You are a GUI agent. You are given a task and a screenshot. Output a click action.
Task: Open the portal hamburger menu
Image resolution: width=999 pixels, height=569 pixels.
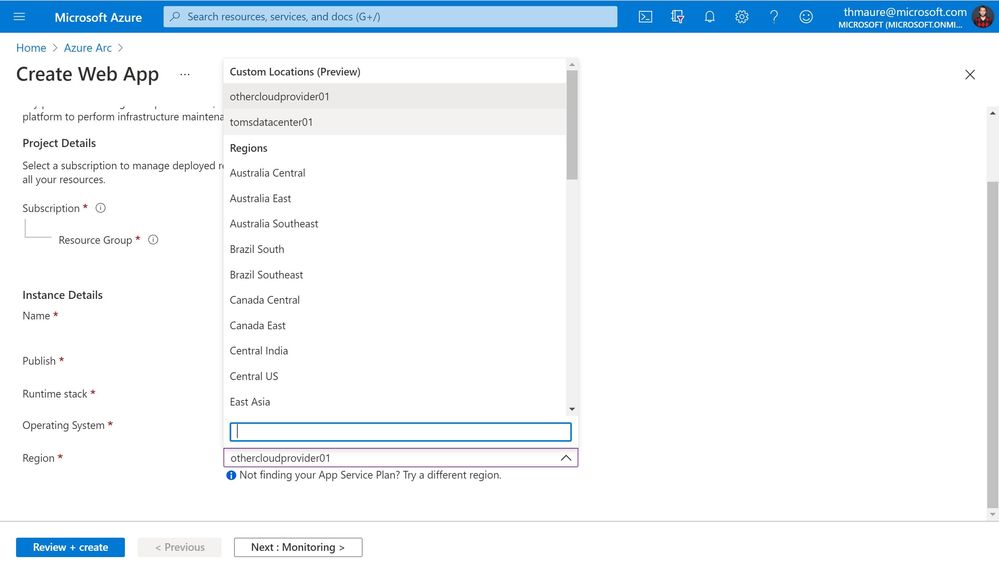(x=19, y=17)
